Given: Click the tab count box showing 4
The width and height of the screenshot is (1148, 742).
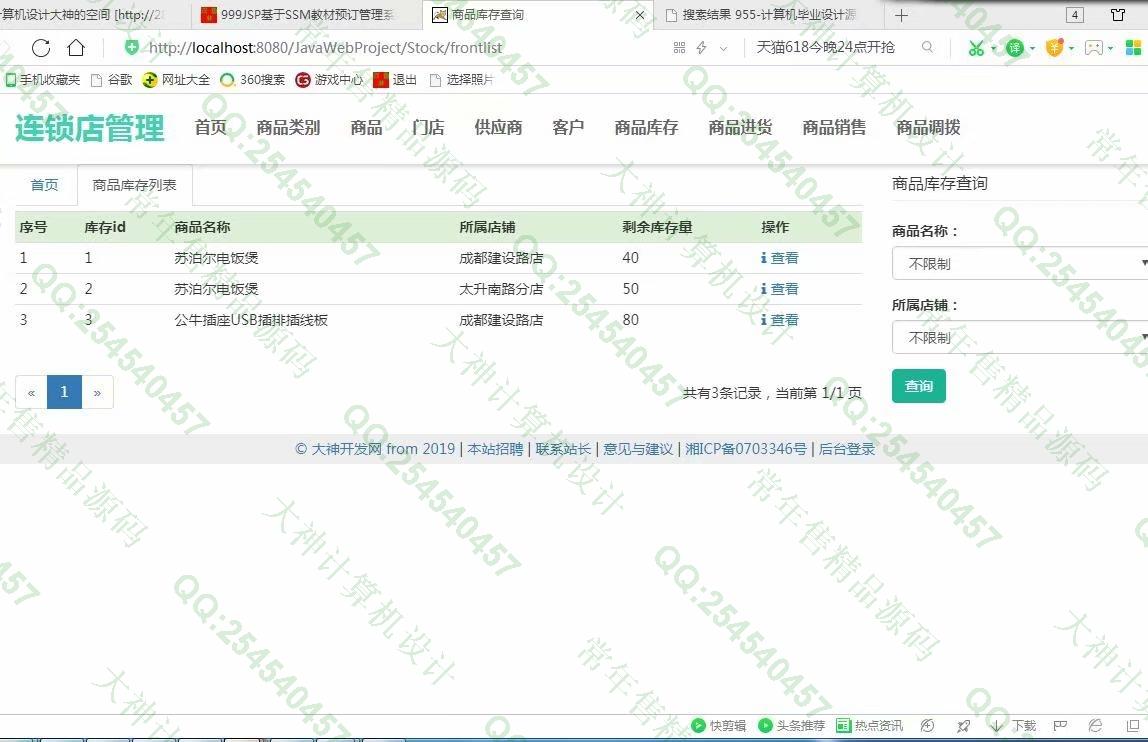Looking at the screenshot, I should point(1075,15).
